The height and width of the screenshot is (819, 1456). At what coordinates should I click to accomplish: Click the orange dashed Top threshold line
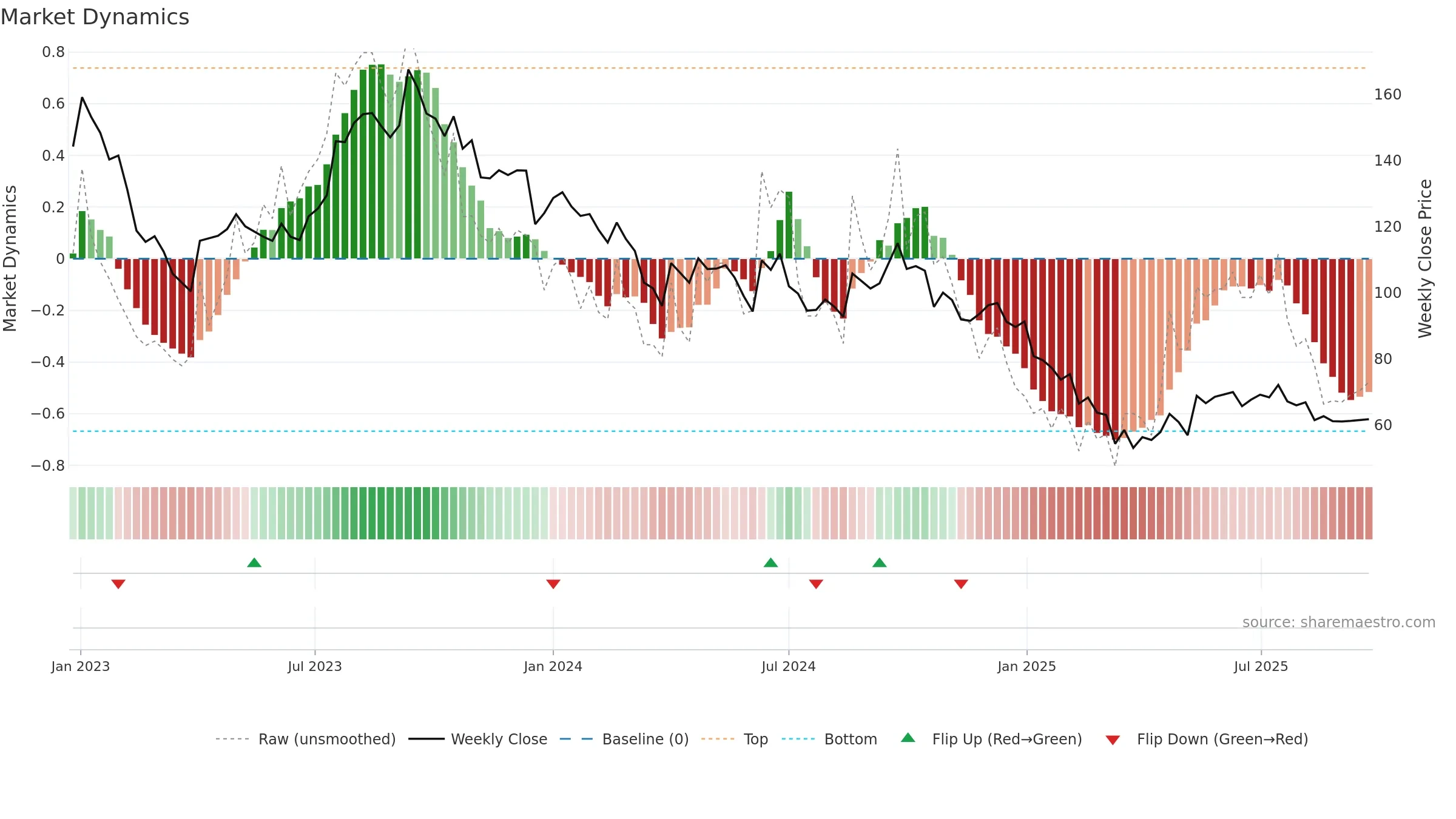coord(720,68)
